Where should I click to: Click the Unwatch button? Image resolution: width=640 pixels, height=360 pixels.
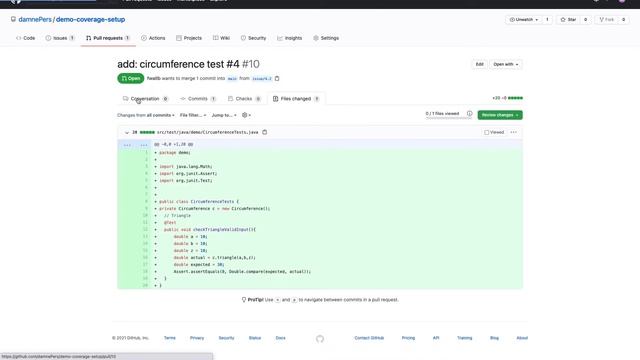click(524, 20)
